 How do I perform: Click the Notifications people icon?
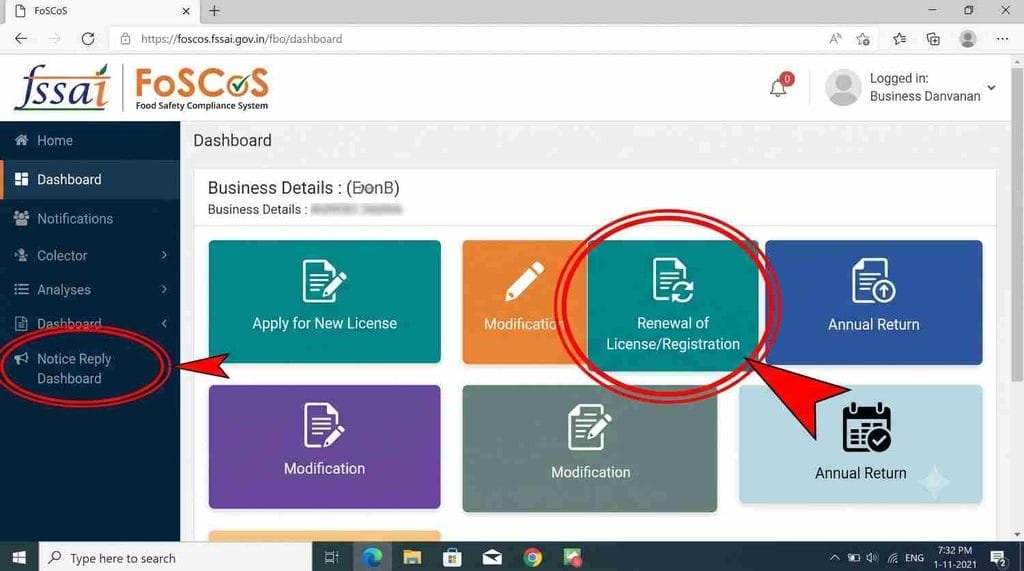point(21,218)
